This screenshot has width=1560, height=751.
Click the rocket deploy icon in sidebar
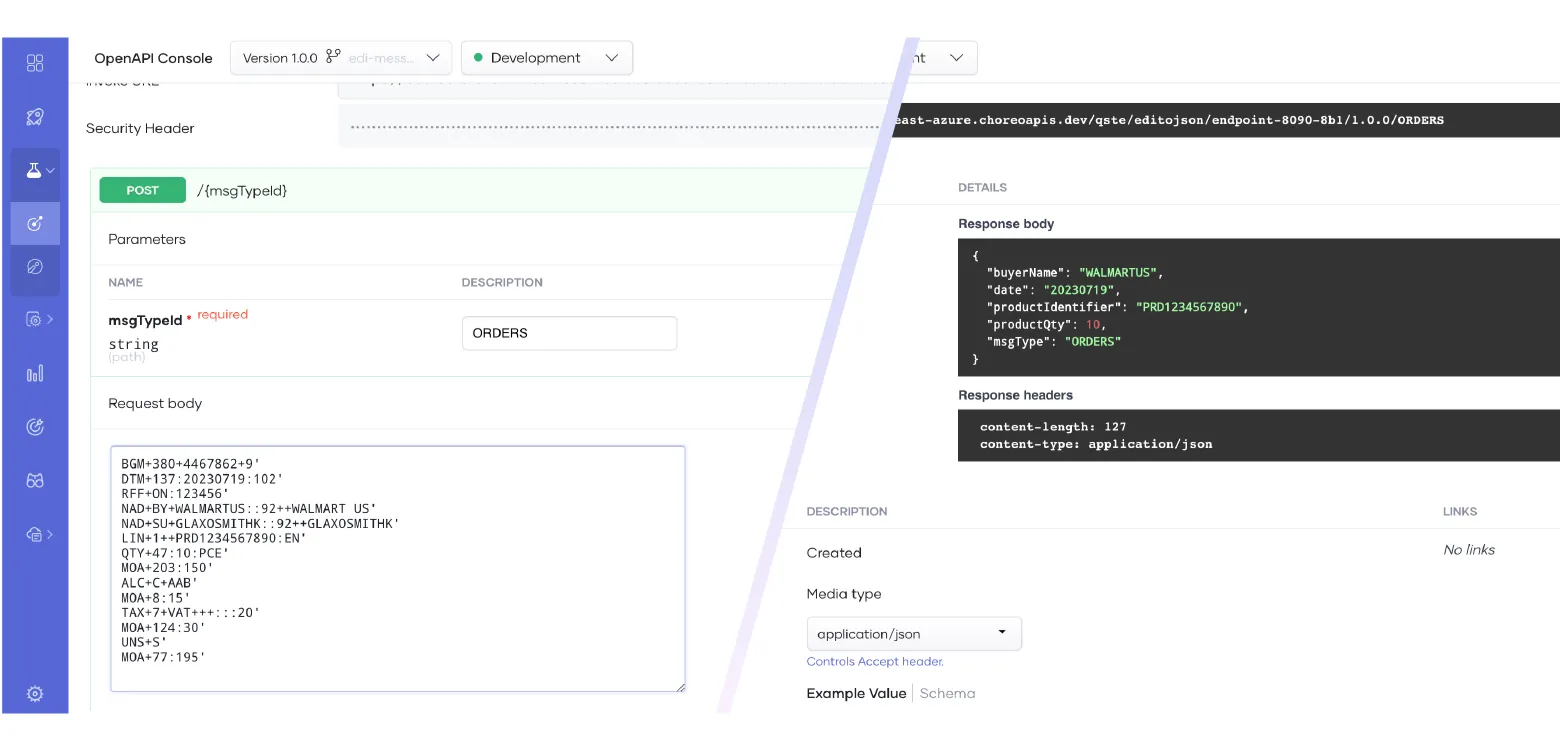point(35,117)
